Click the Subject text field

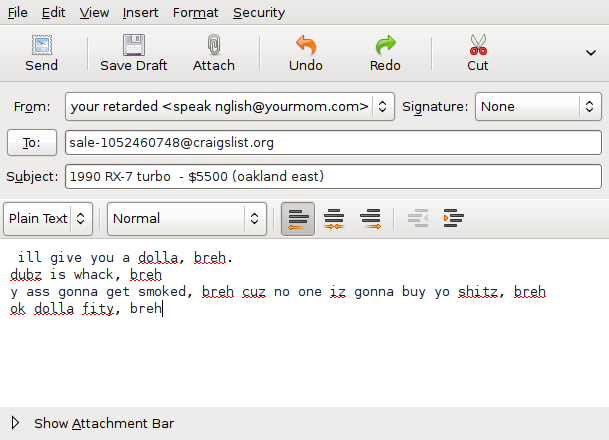pyautogui.click(x=332, y=177)
